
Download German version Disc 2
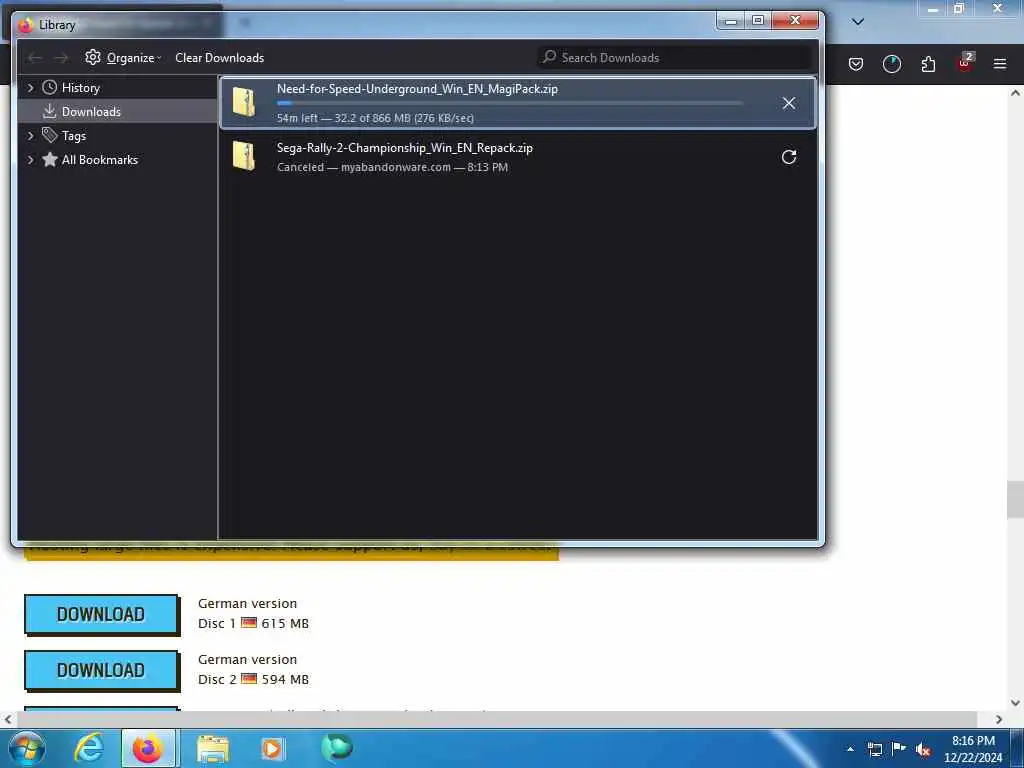101,670
